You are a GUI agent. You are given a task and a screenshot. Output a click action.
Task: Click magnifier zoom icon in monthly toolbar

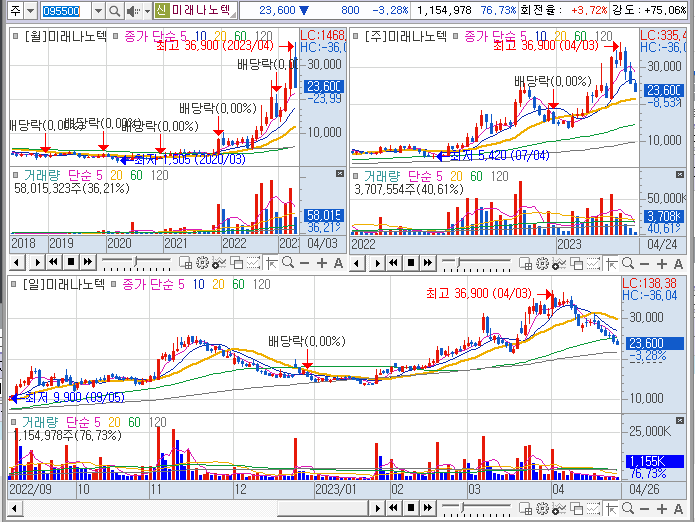point(288,263)
